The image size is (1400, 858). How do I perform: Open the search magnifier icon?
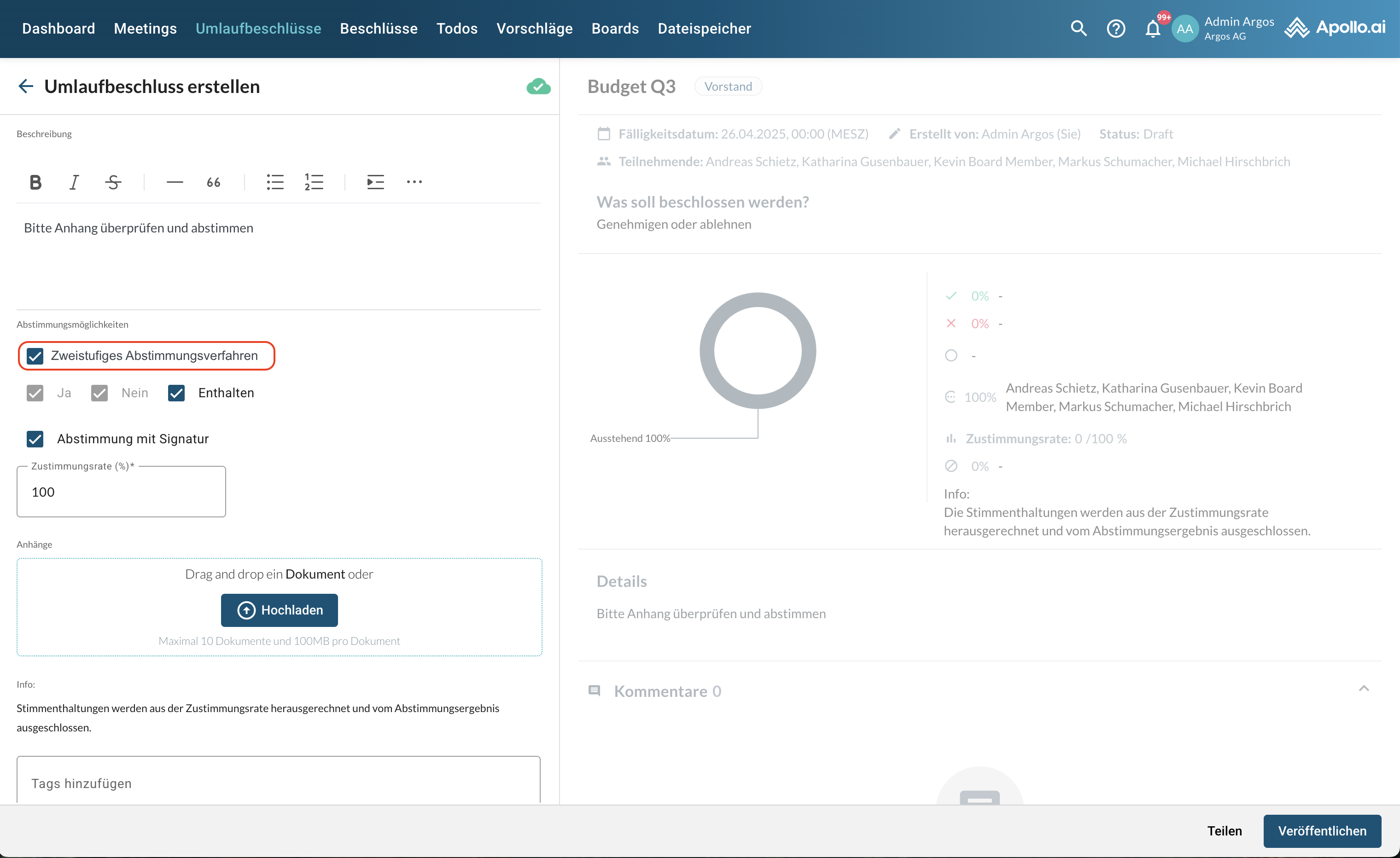pyautogui.click(x=1079, y=29)
